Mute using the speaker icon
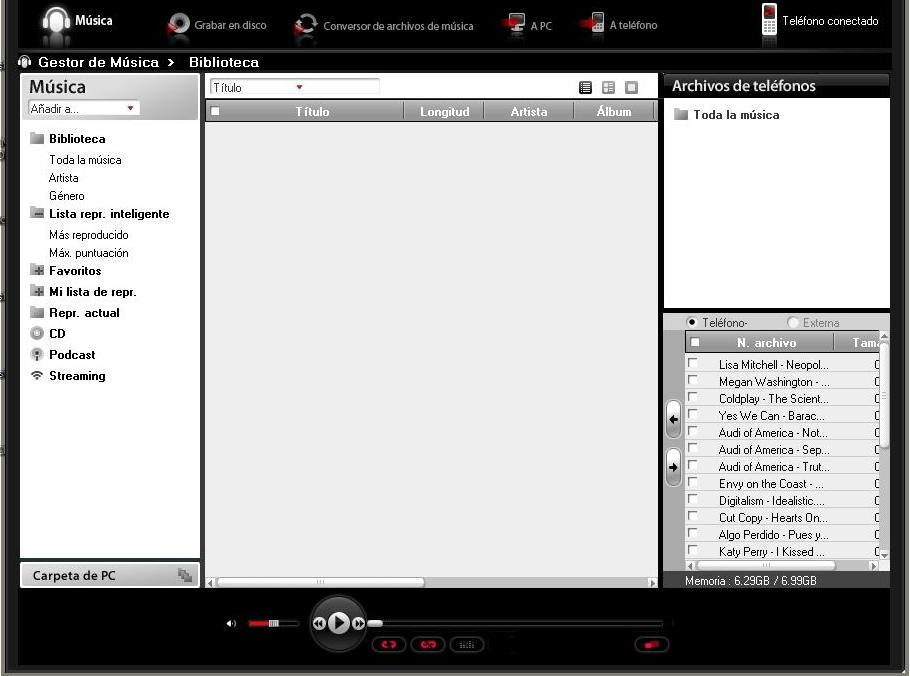This screenshot has width=910, height=676. point(231,623)
